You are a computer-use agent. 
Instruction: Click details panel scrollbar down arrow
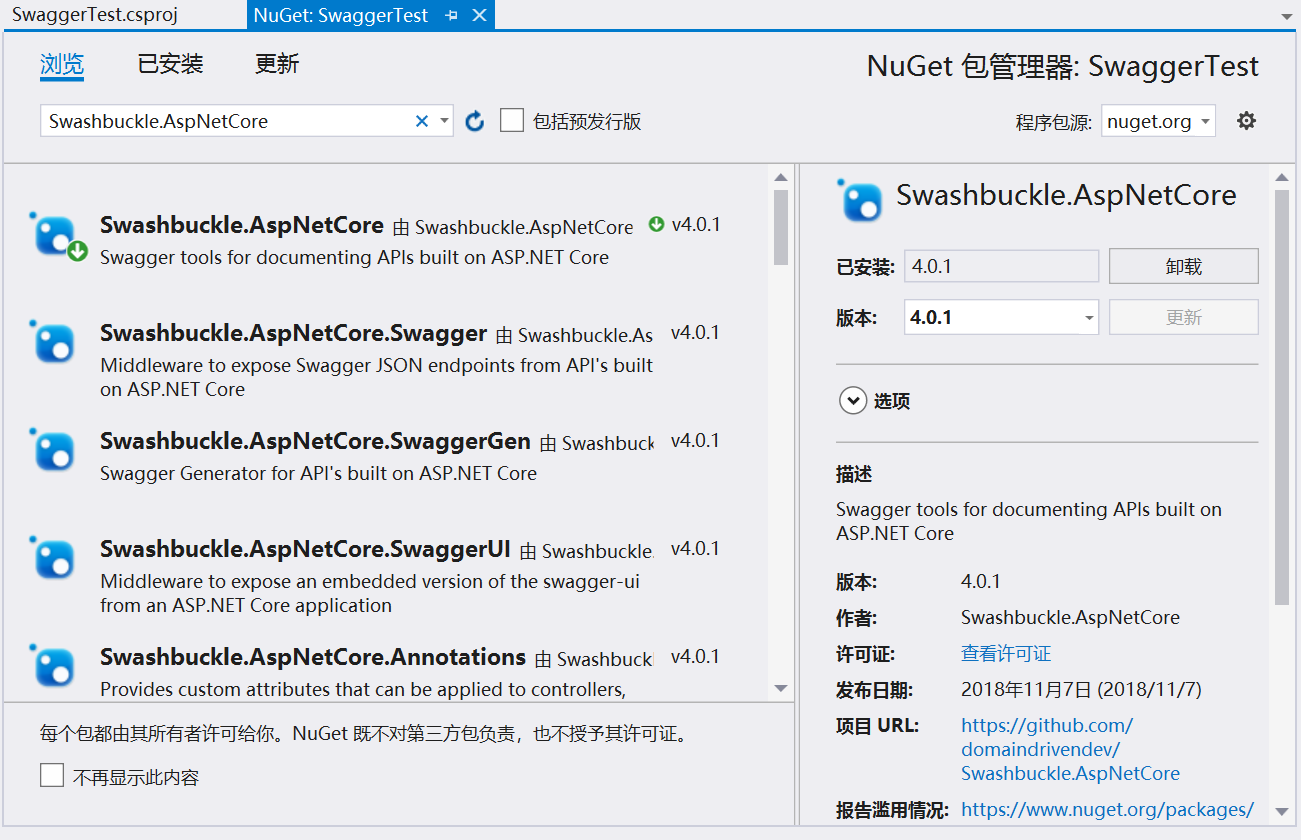[1282, 811]
